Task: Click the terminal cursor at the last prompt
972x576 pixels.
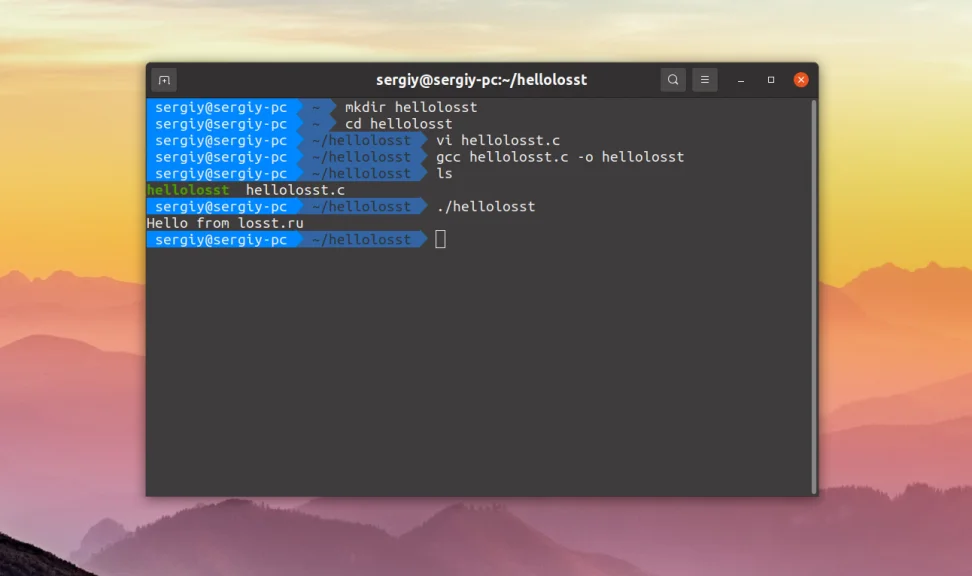Action: [440, 239]
